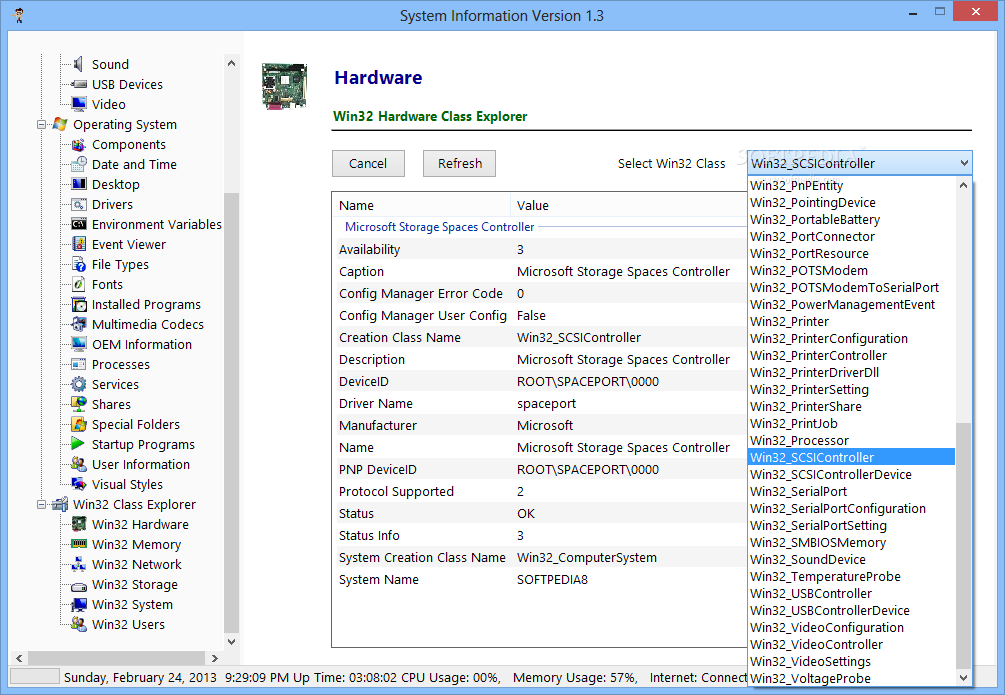Click the tree horizontal scroll left arrow
The height and width of the screenshot is (695, 1005).
(x=19, y=658)
